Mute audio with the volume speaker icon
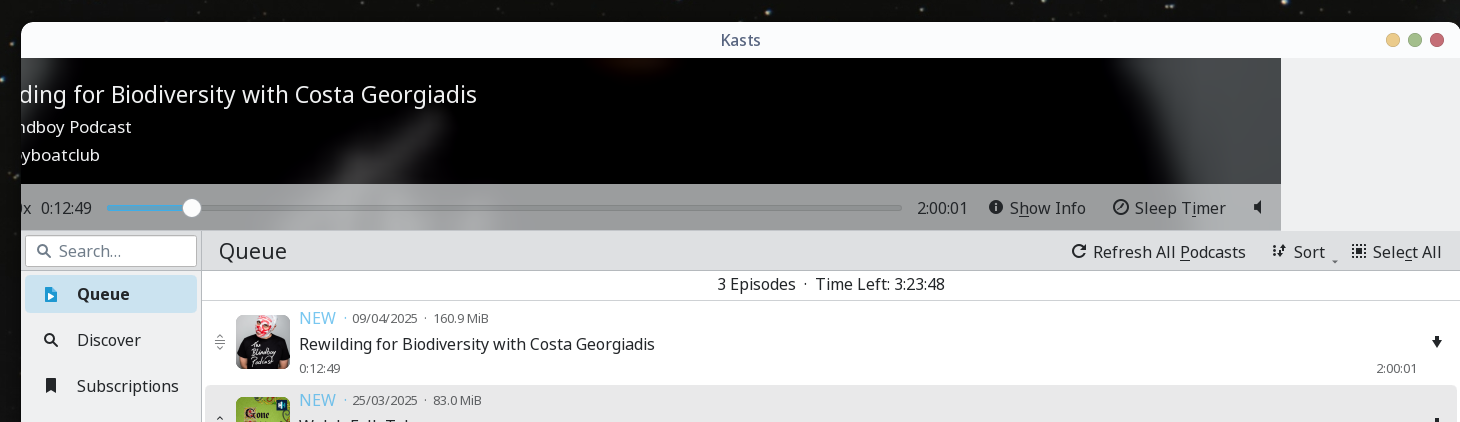Viewport: 1460px width, 422px height. (x=1258, y=208)
